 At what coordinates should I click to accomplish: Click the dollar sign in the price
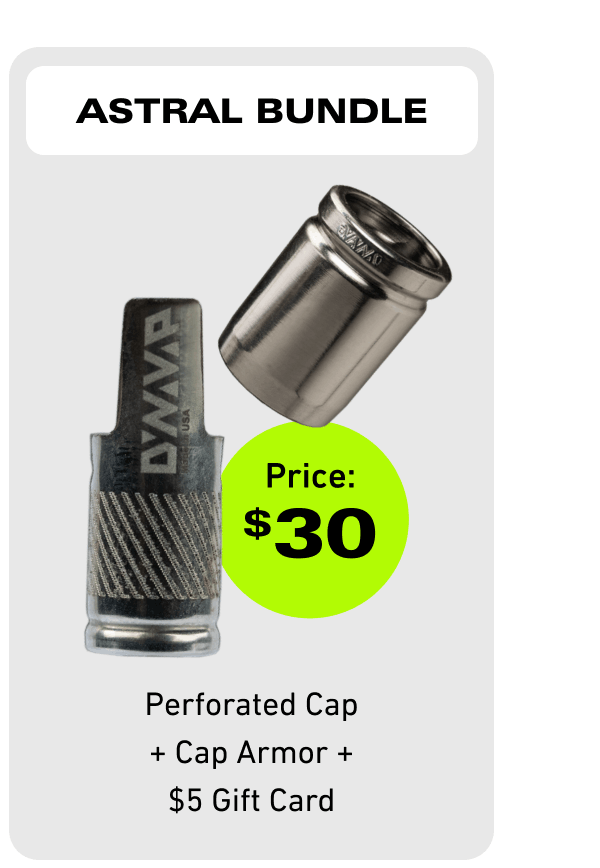257,523
